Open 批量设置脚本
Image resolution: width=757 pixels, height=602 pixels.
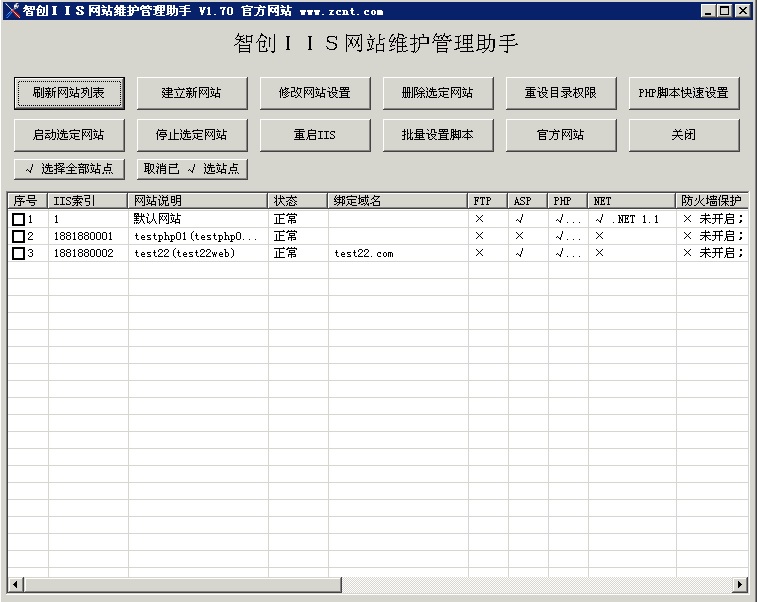point(438,135)
